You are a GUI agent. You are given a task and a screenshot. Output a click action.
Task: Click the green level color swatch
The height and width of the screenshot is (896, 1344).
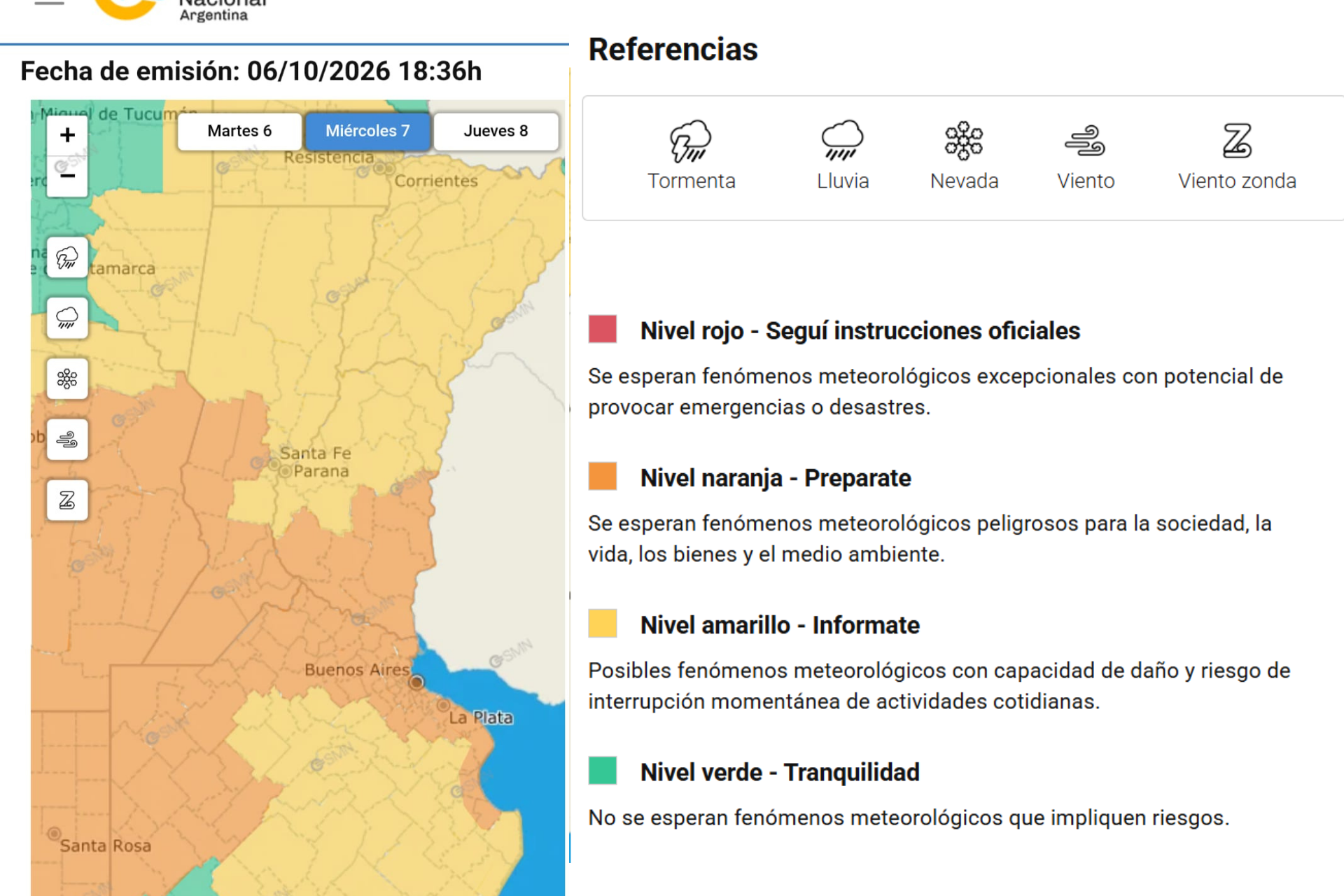(603, 771)
